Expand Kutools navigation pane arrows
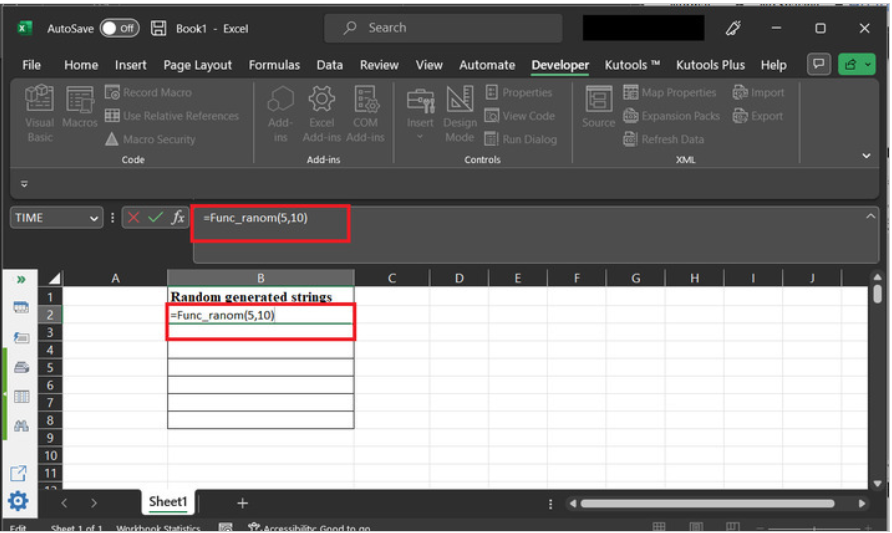This screenshot has height=533, width=892. [21, 279]
